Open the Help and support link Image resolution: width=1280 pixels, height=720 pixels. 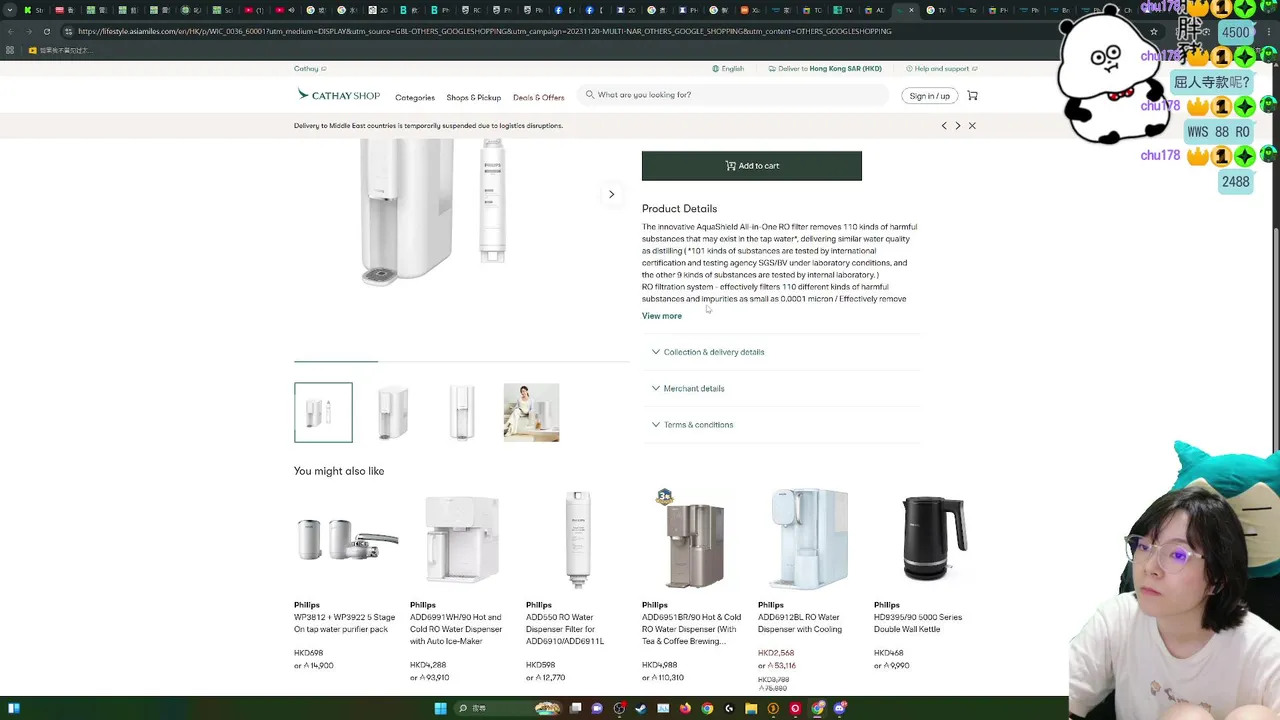tap(941, 69)
